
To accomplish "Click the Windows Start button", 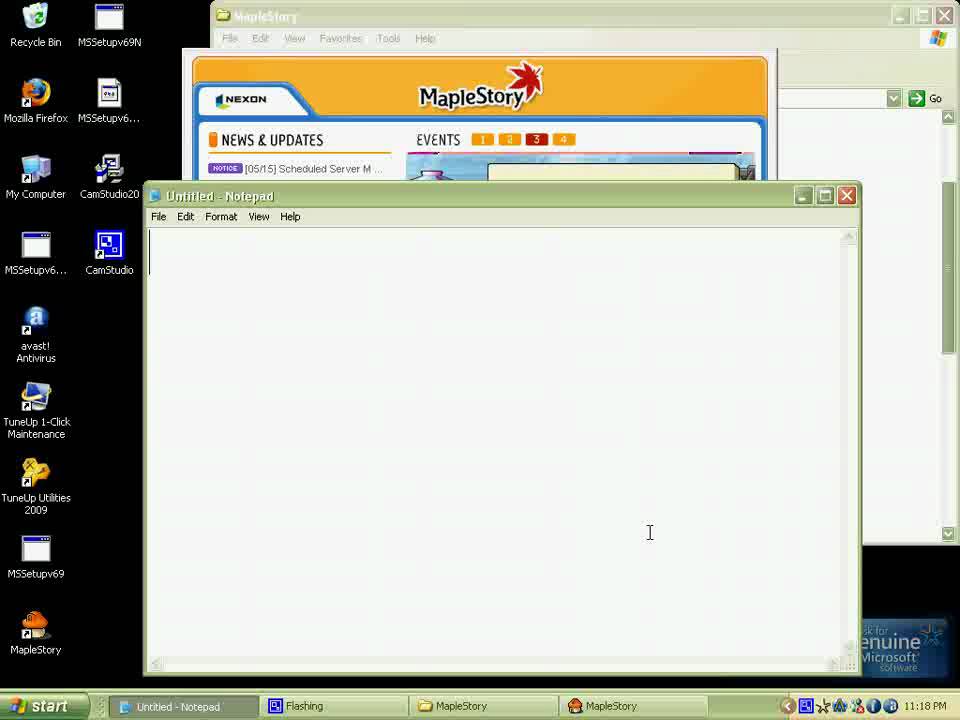I will point(44,707).
